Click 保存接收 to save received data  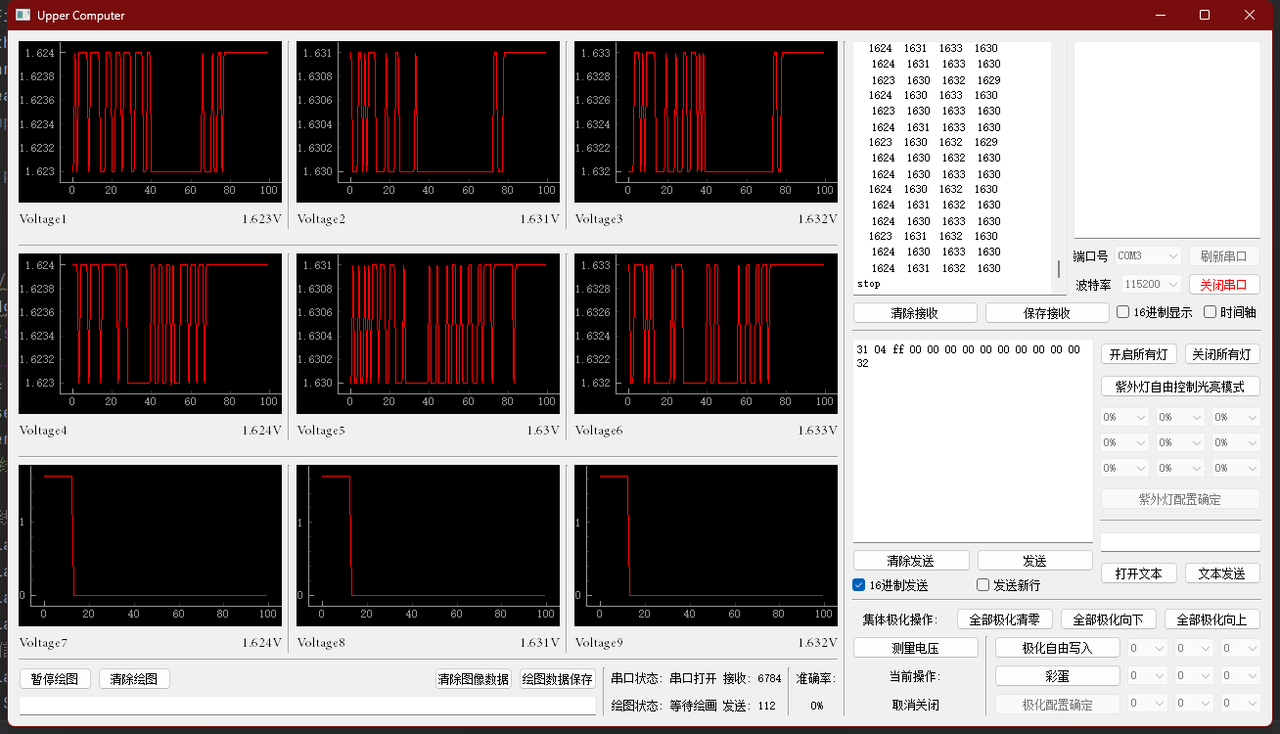(x=1046, y=312)
